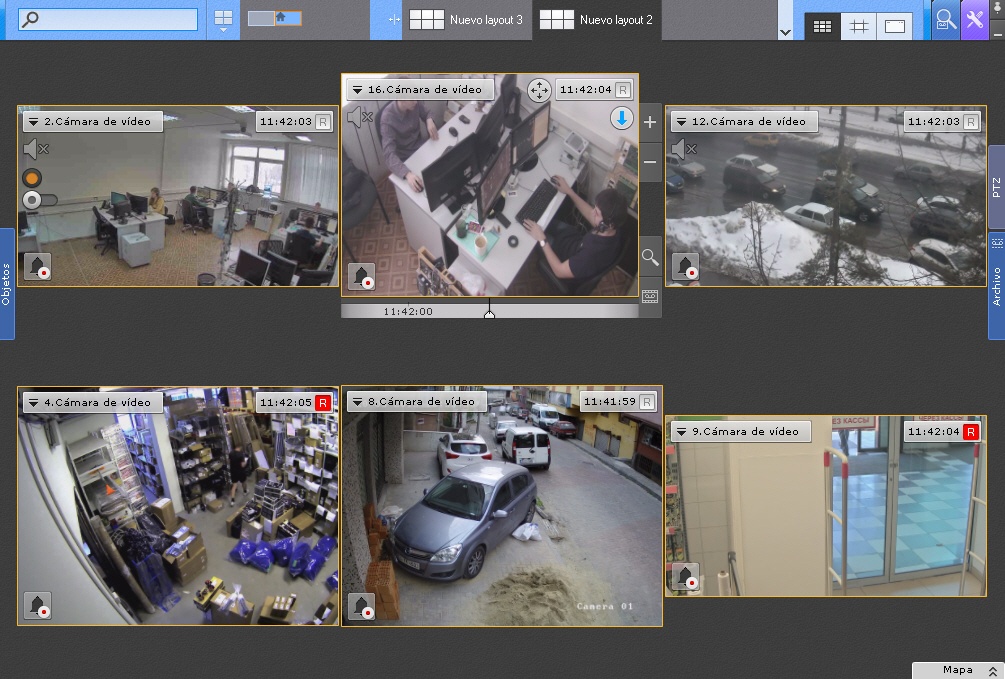Viewport: 1005px width, 679px height.
Task: Select the dense grid display mode icon
Action: click(x=822, y=26)
